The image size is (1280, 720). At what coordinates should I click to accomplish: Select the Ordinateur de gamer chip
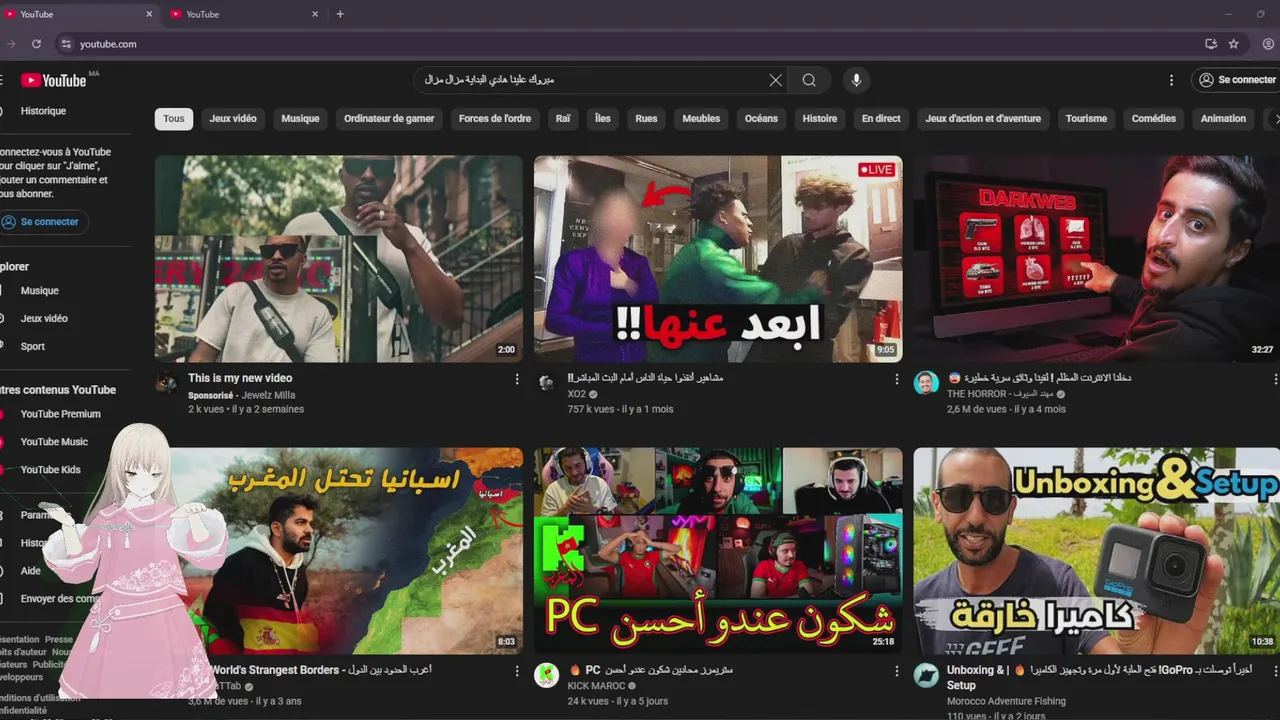pyautogui.click(x=389, y=118)
